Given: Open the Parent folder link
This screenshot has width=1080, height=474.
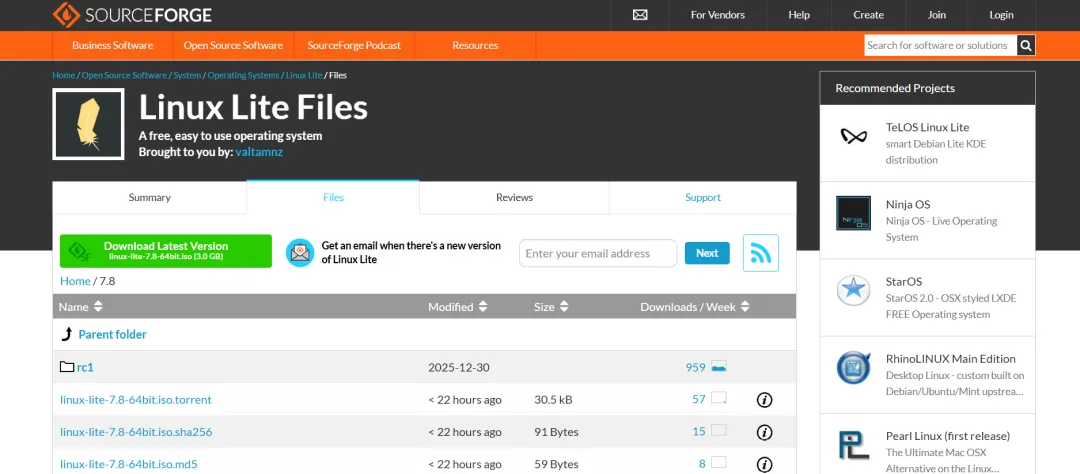Looking at the screenshot, I should [x=112, y=334].
